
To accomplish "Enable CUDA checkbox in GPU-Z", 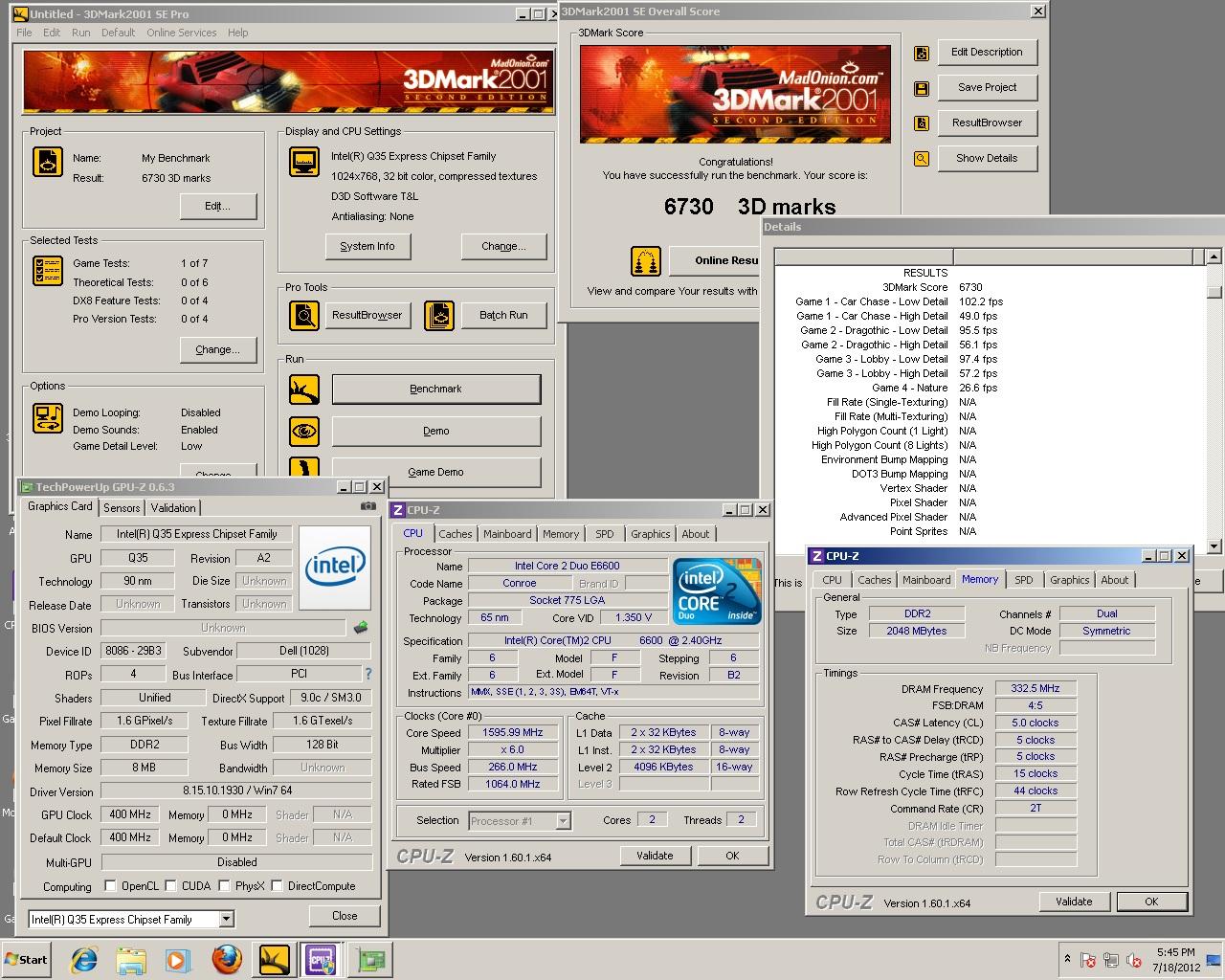I will [170, 886].
